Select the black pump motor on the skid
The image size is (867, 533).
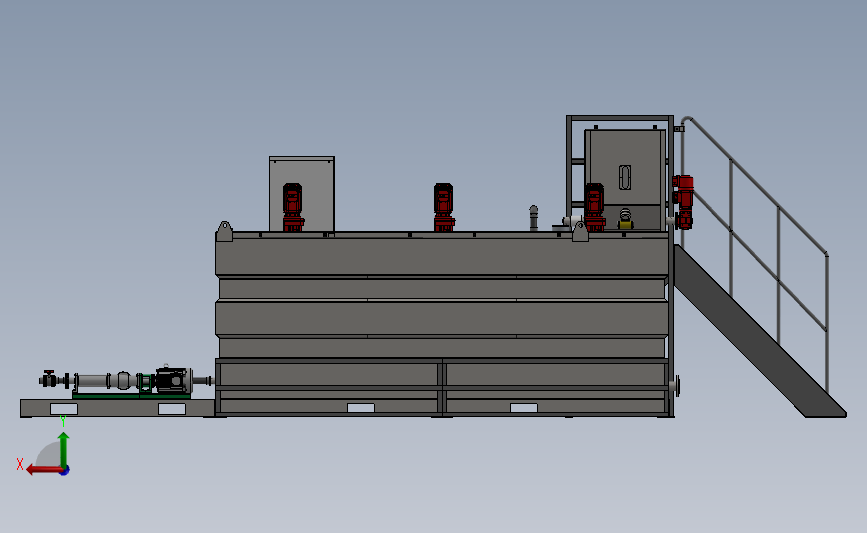174,380
